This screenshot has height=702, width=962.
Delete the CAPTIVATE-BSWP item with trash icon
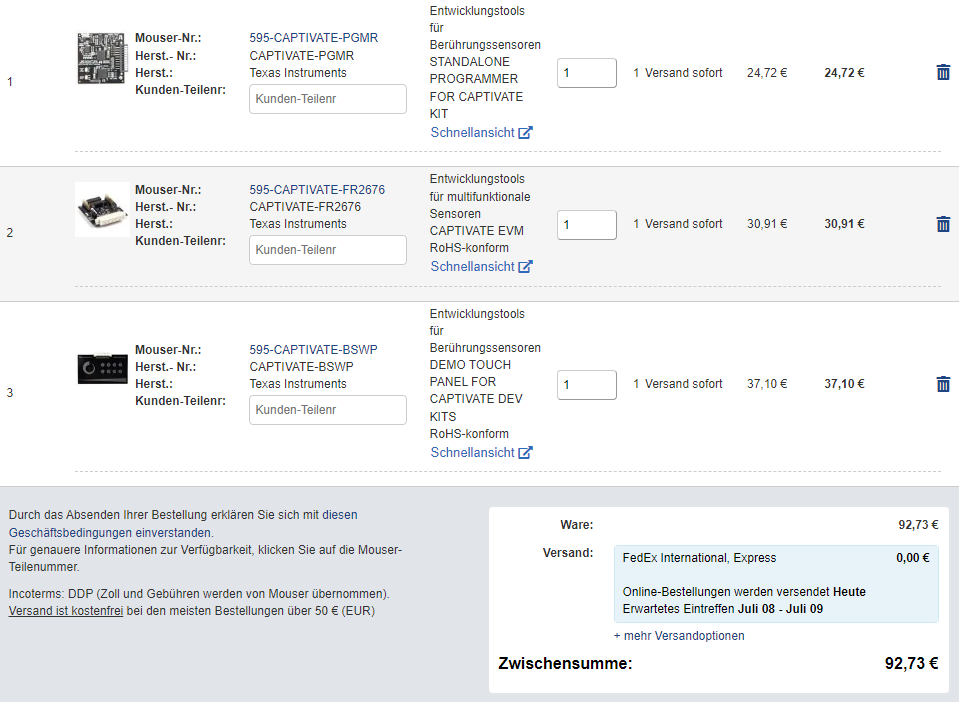coord(943,384)
